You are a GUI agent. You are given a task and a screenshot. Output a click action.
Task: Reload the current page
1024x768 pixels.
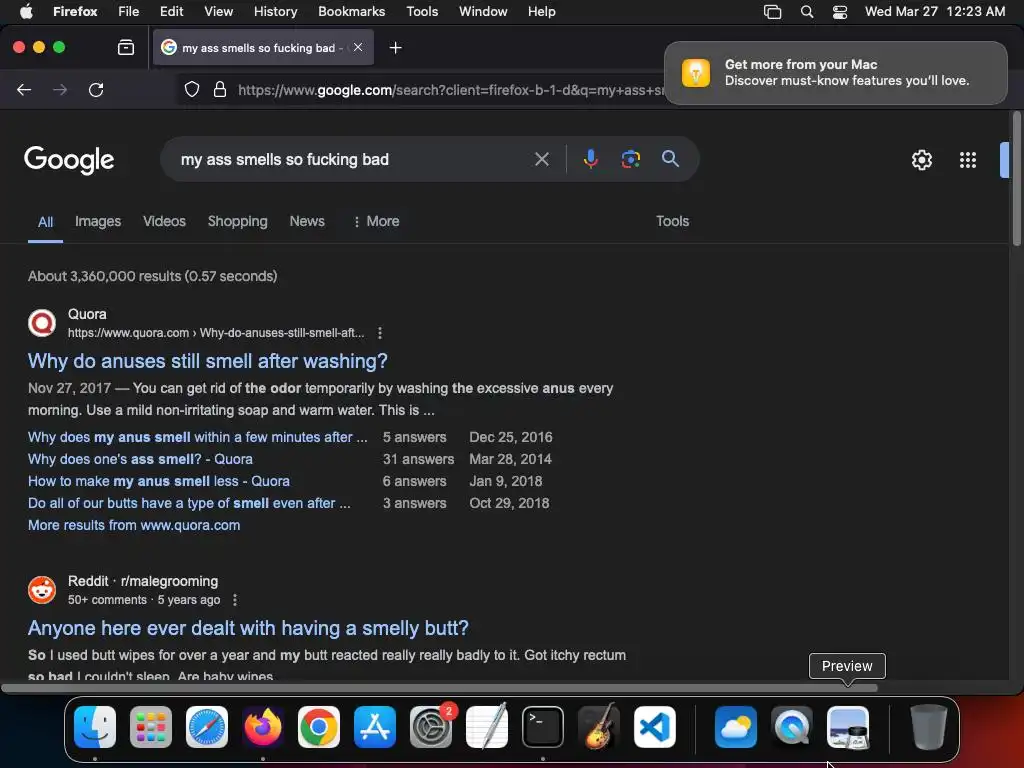(x=96, y=89)
